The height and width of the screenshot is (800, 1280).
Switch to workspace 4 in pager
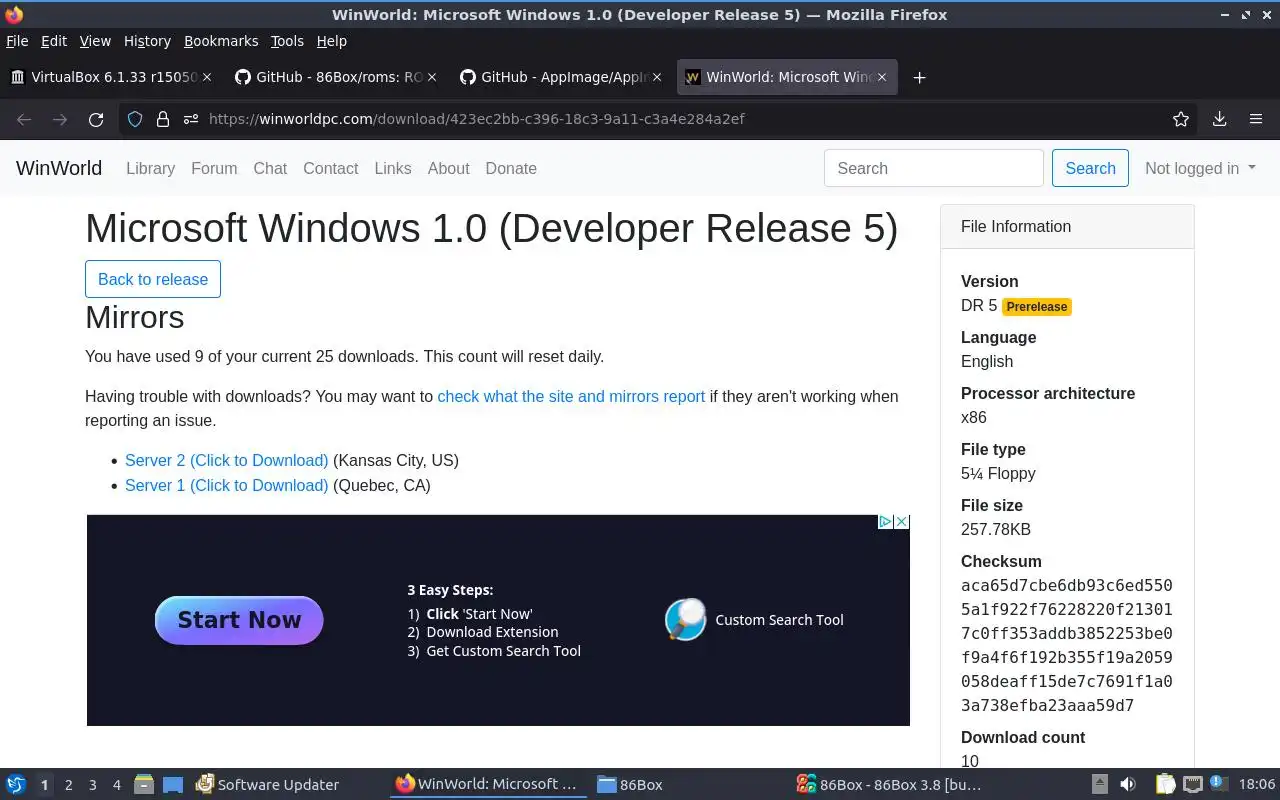click(x=116, y=785)
